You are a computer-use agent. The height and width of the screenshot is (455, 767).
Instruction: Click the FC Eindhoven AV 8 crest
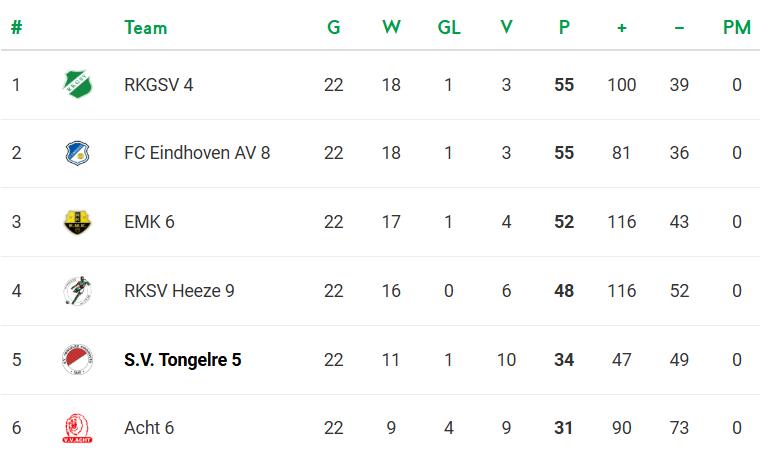77,153
